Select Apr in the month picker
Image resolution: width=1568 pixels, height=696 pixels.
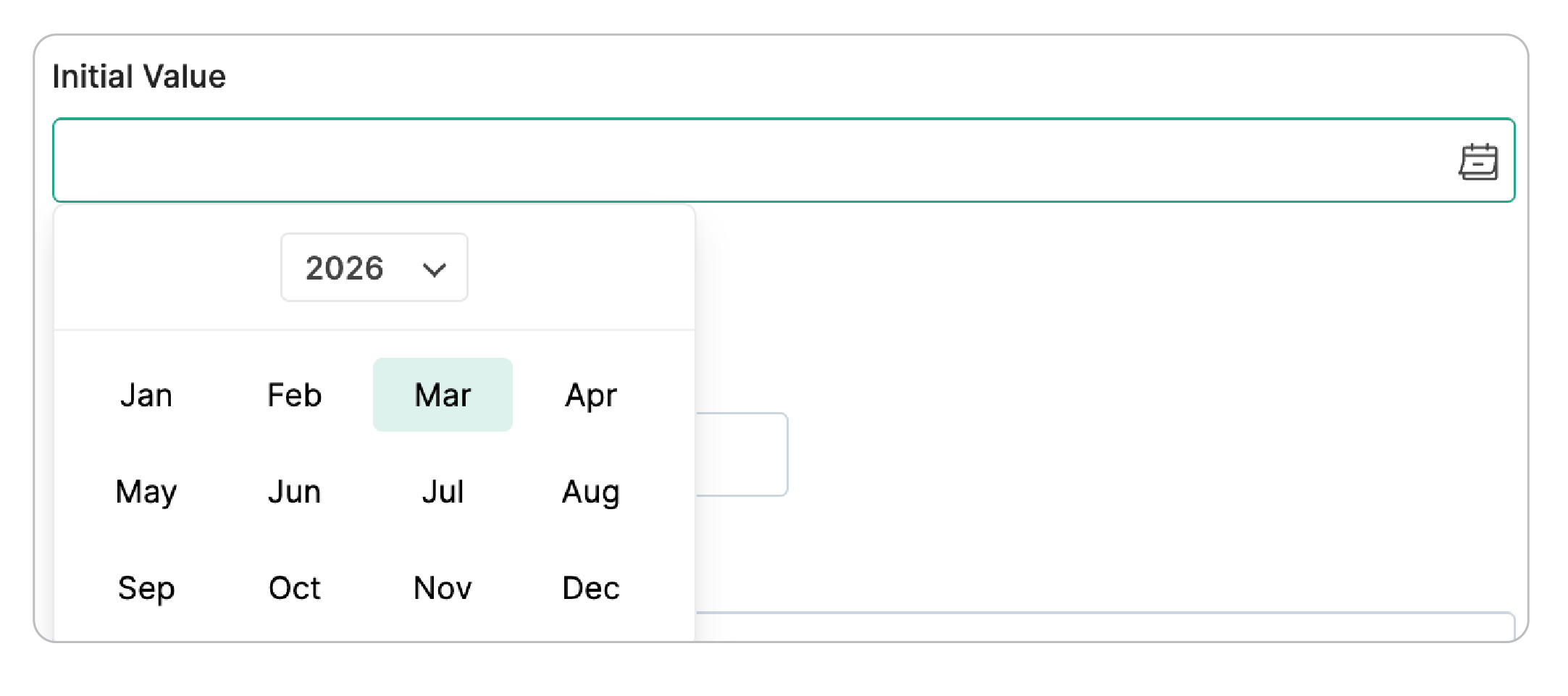pyautogui.click(x=591, y=395)
